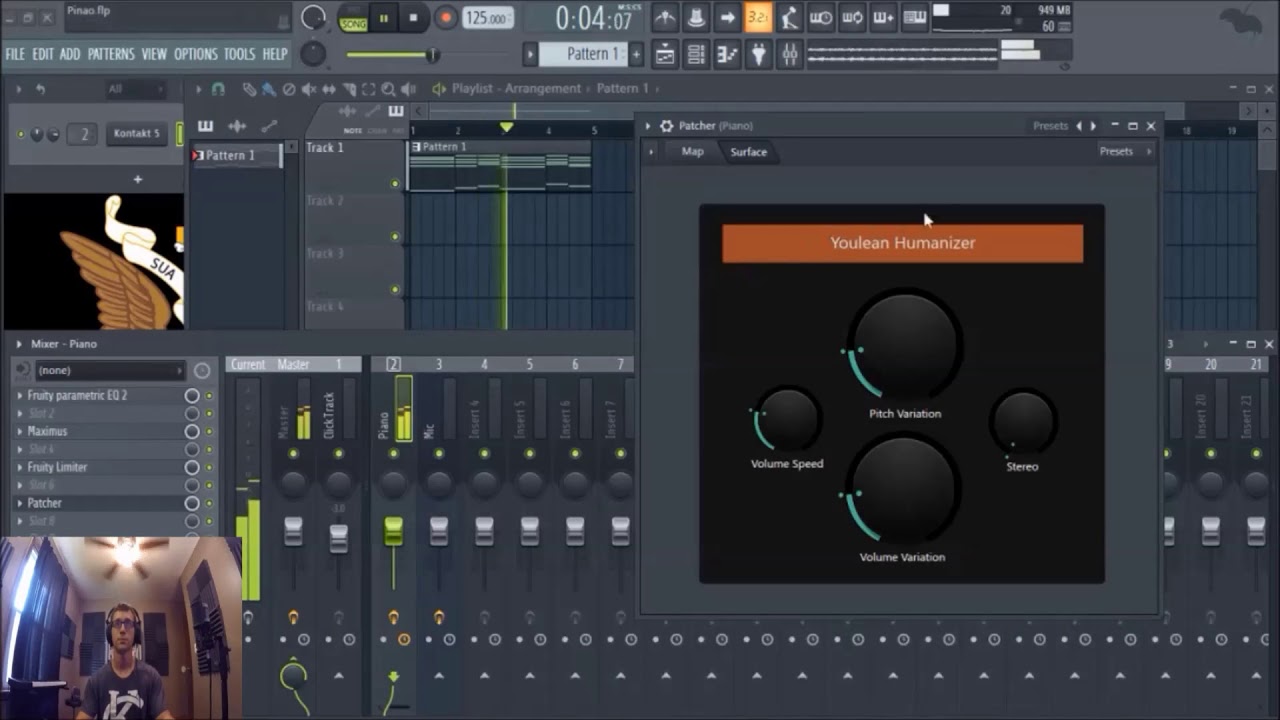1280x720 pixels.
Task: Open the OPTIONS menu
Action: (196, 54)
